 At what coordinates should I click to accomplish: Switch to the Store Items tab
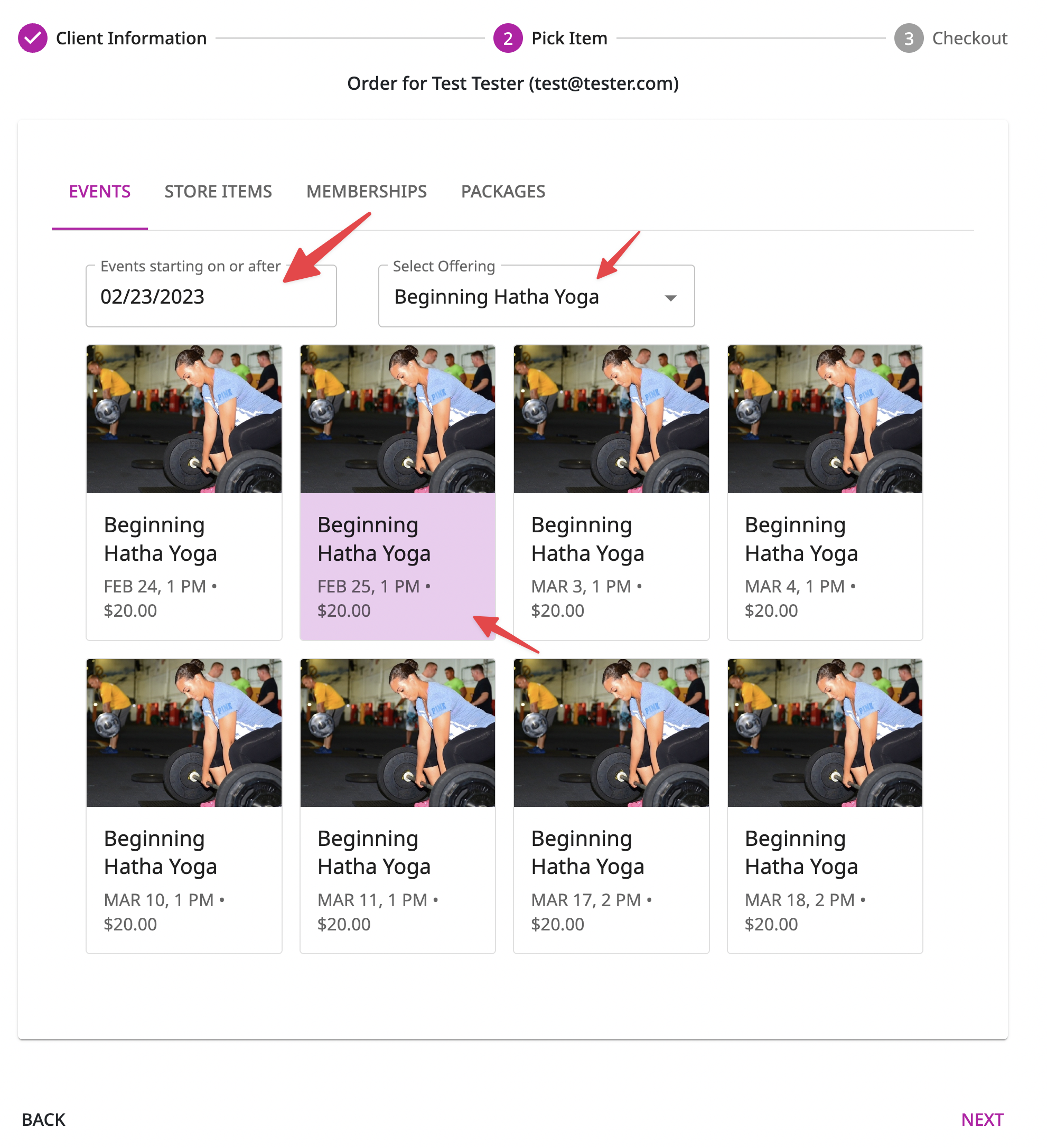(218, 191)
